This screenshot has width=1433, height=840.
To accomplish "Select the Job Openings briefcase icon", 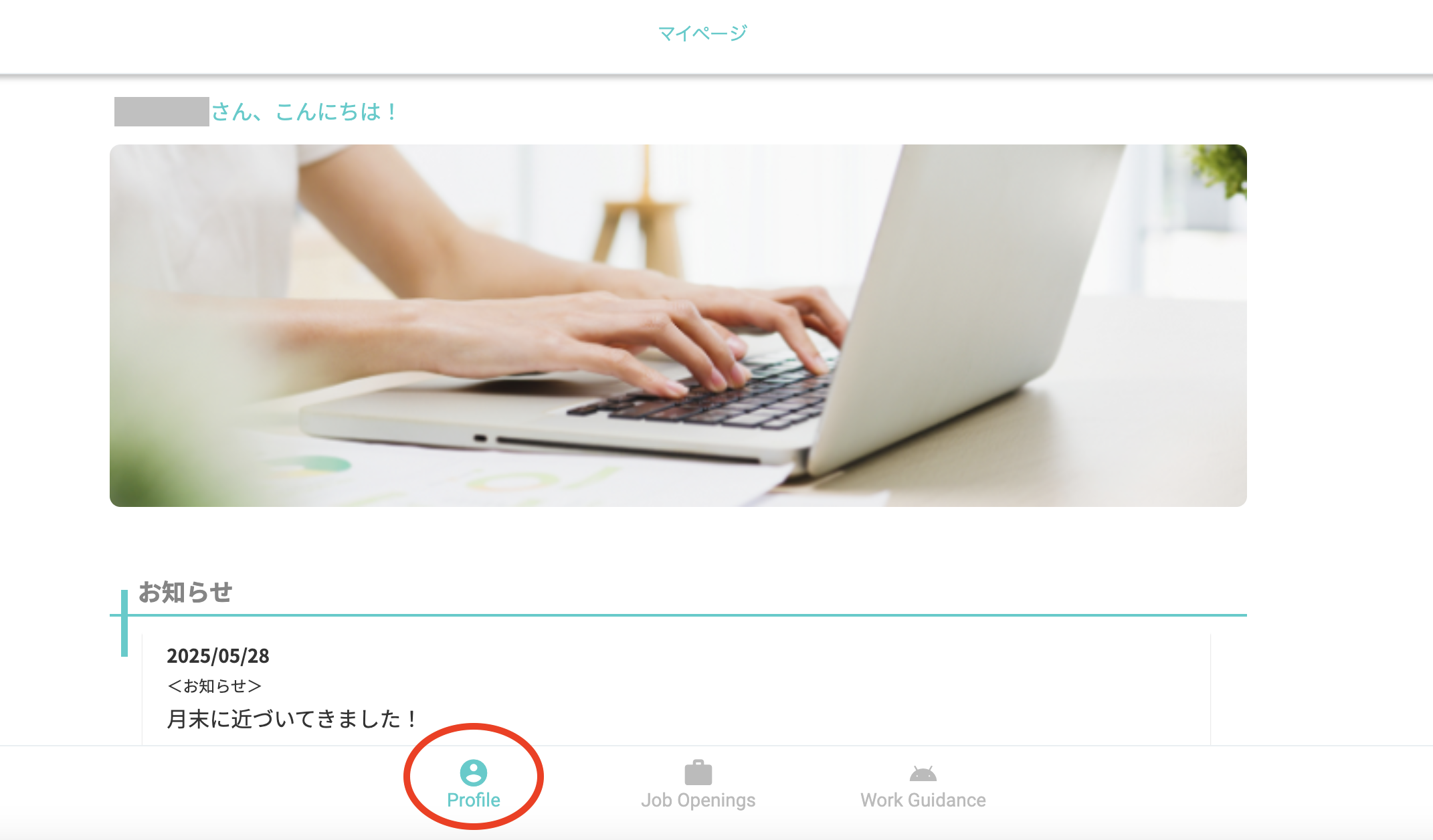I will tap(698, 772).
